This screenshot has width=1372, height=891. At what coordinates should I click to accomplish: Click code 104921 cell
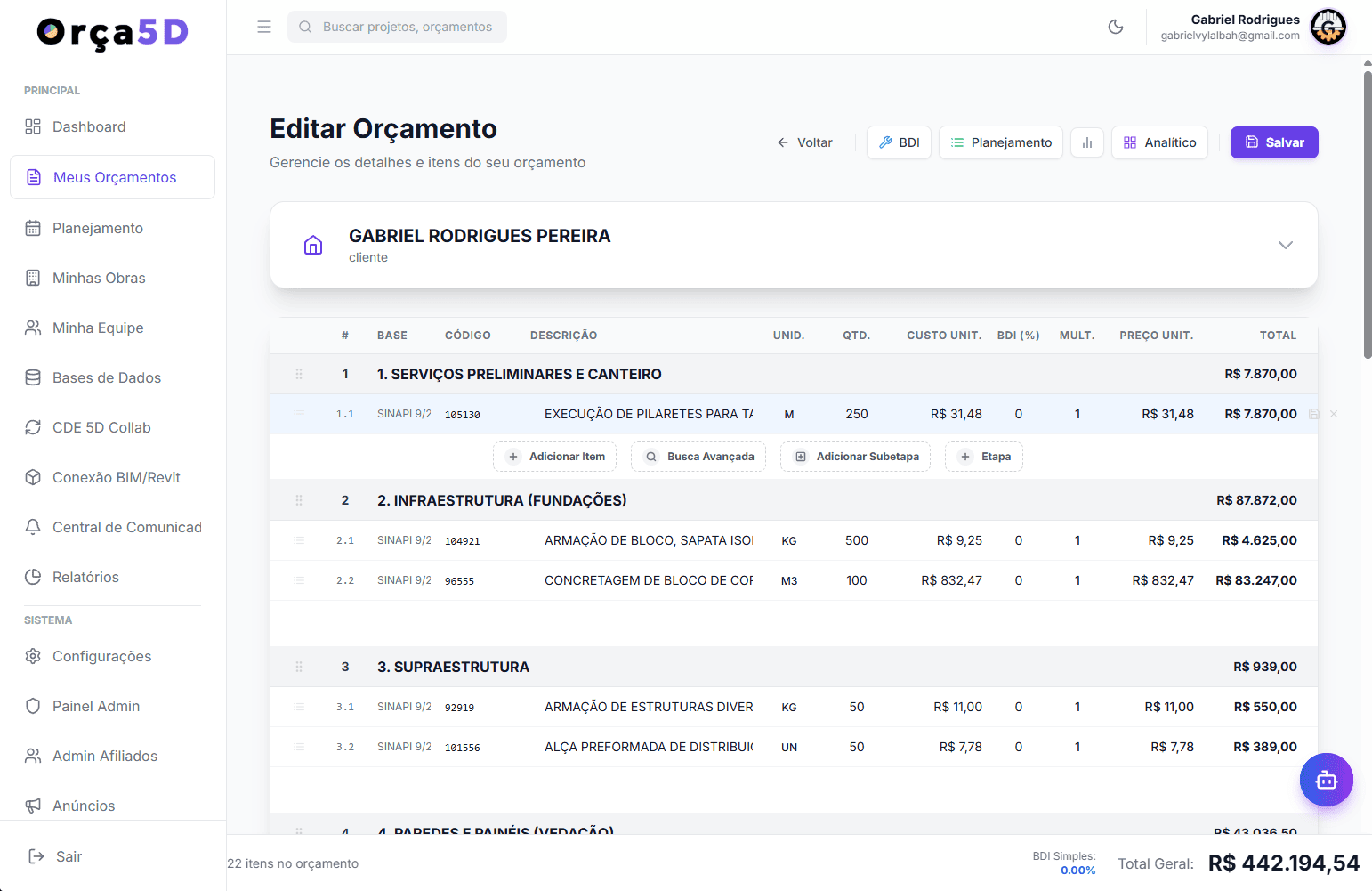(463, 541)
